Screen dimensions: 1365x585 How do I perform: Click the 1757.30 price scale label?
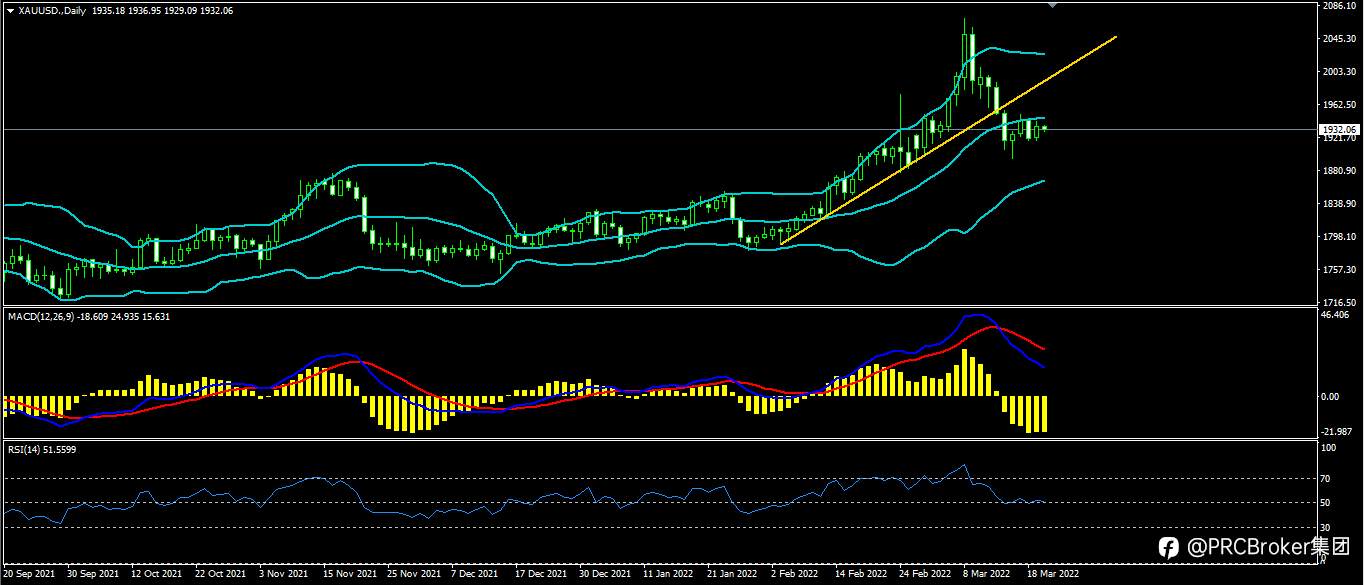tap(1338, 270)
